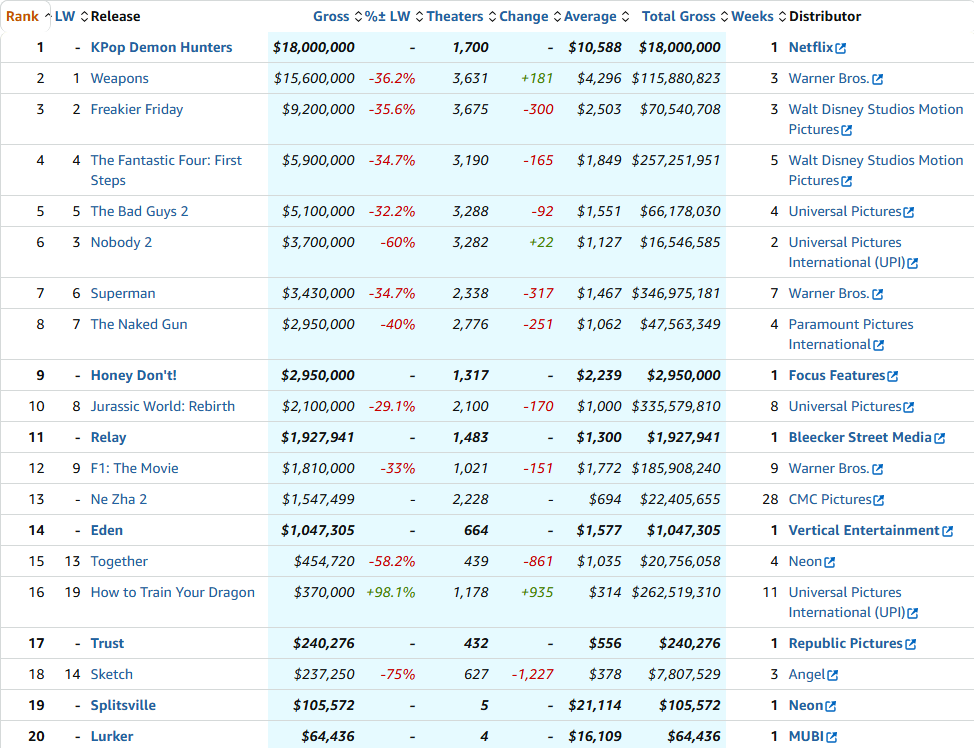Sort by the Total Gross column header
The height and width of the screenshot is (748, 974).
[679, 16]
